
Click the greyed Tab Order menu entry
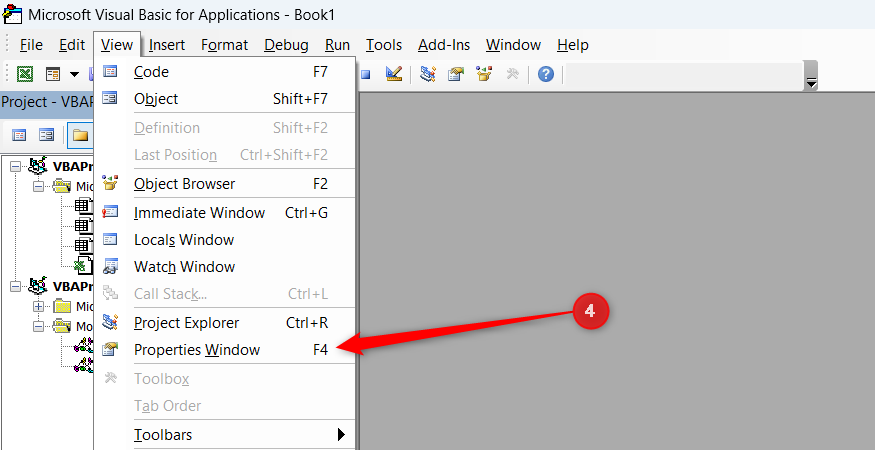[x=225, y=406]
